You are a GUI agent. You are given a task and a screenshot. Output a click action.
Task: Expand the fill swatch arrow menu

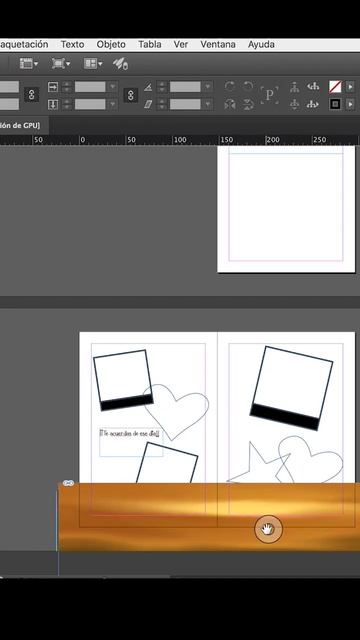350,87
